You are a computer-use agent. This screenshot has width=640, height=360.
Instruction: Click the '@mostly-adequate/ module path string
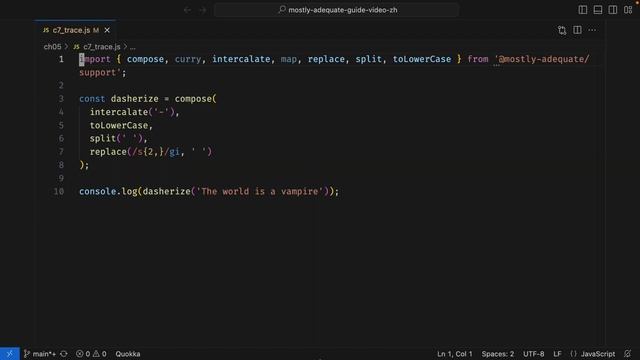tap(542, 59)
